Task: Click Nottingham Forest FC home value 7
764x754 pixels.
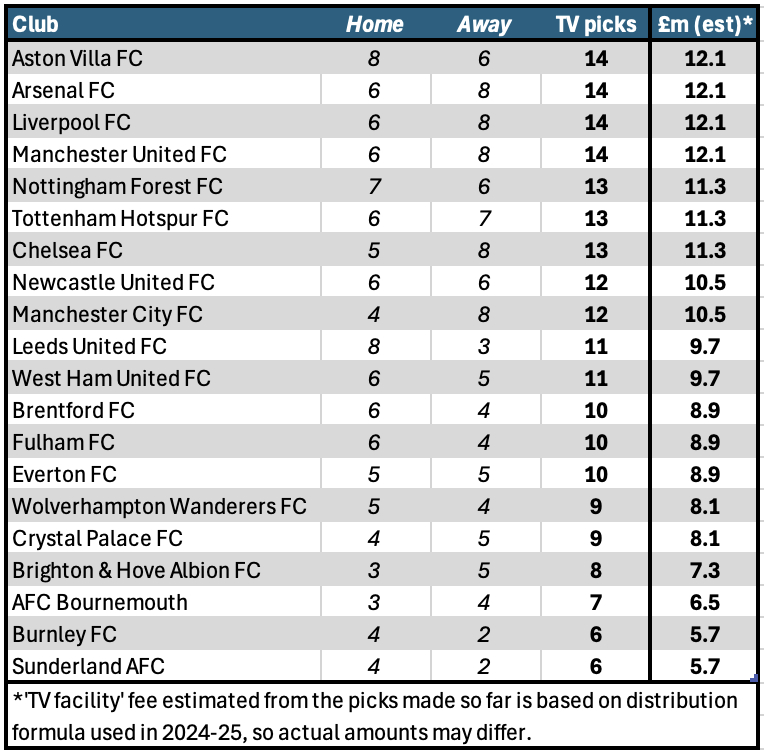Action: pos(374,186)
